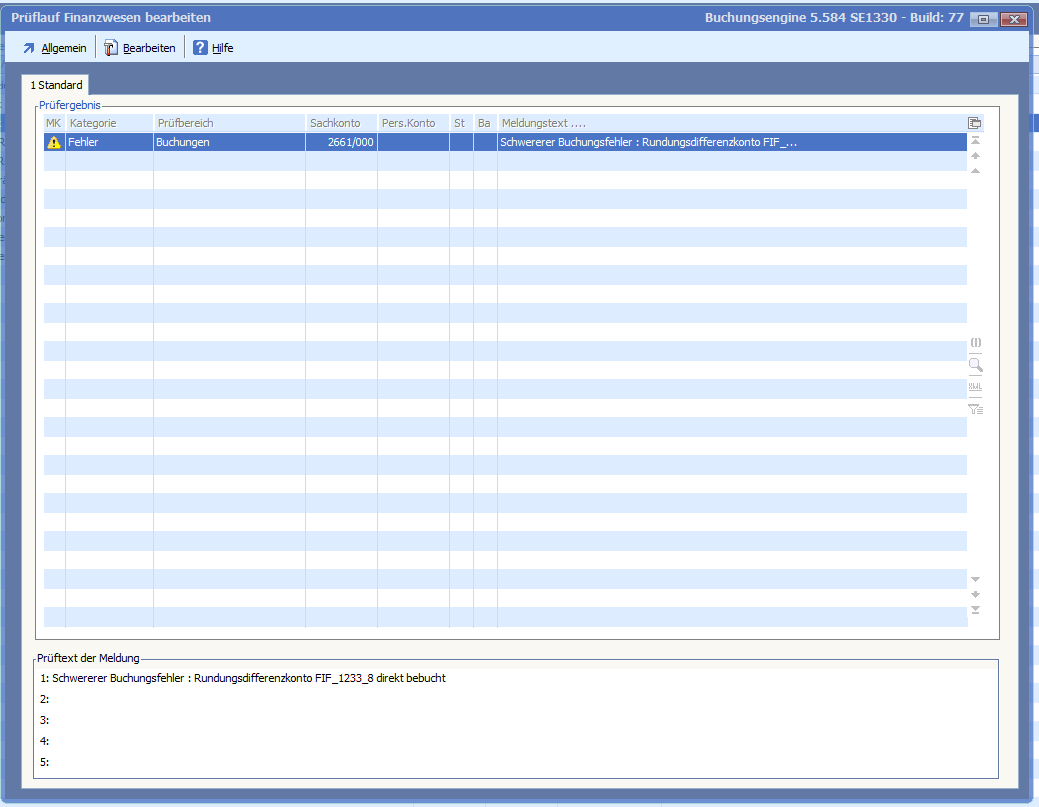1039x807 pixels.
Task: Click the warning icon in MK column
Action: pyautogui.click(x=54, y=143)
